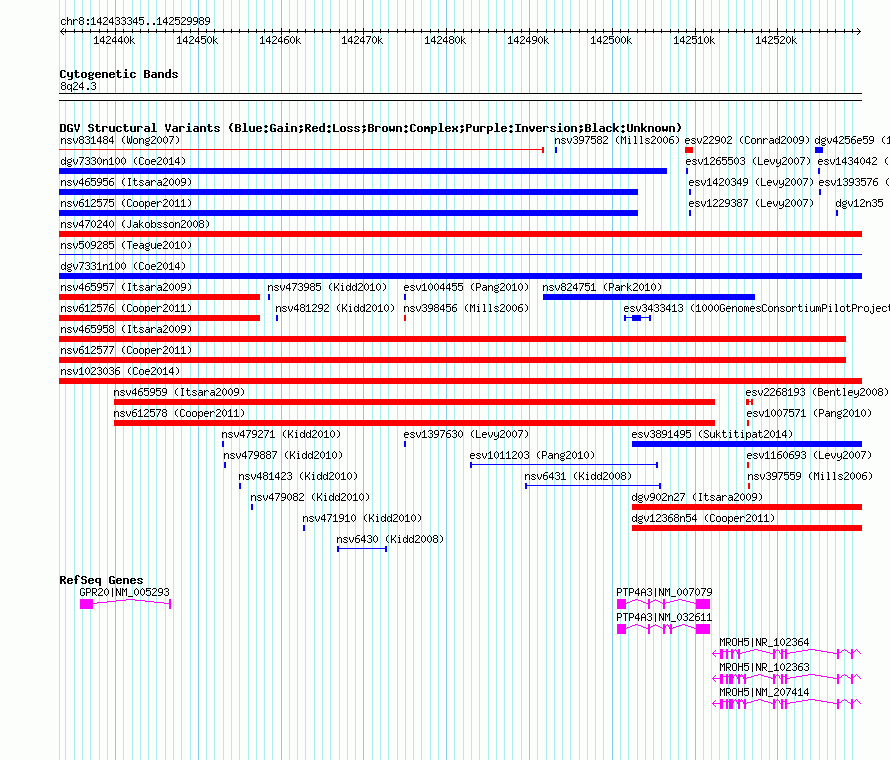890x760 pixels.
Task: Select the dgv4256e59 blue marker
Action: [819, 150]
